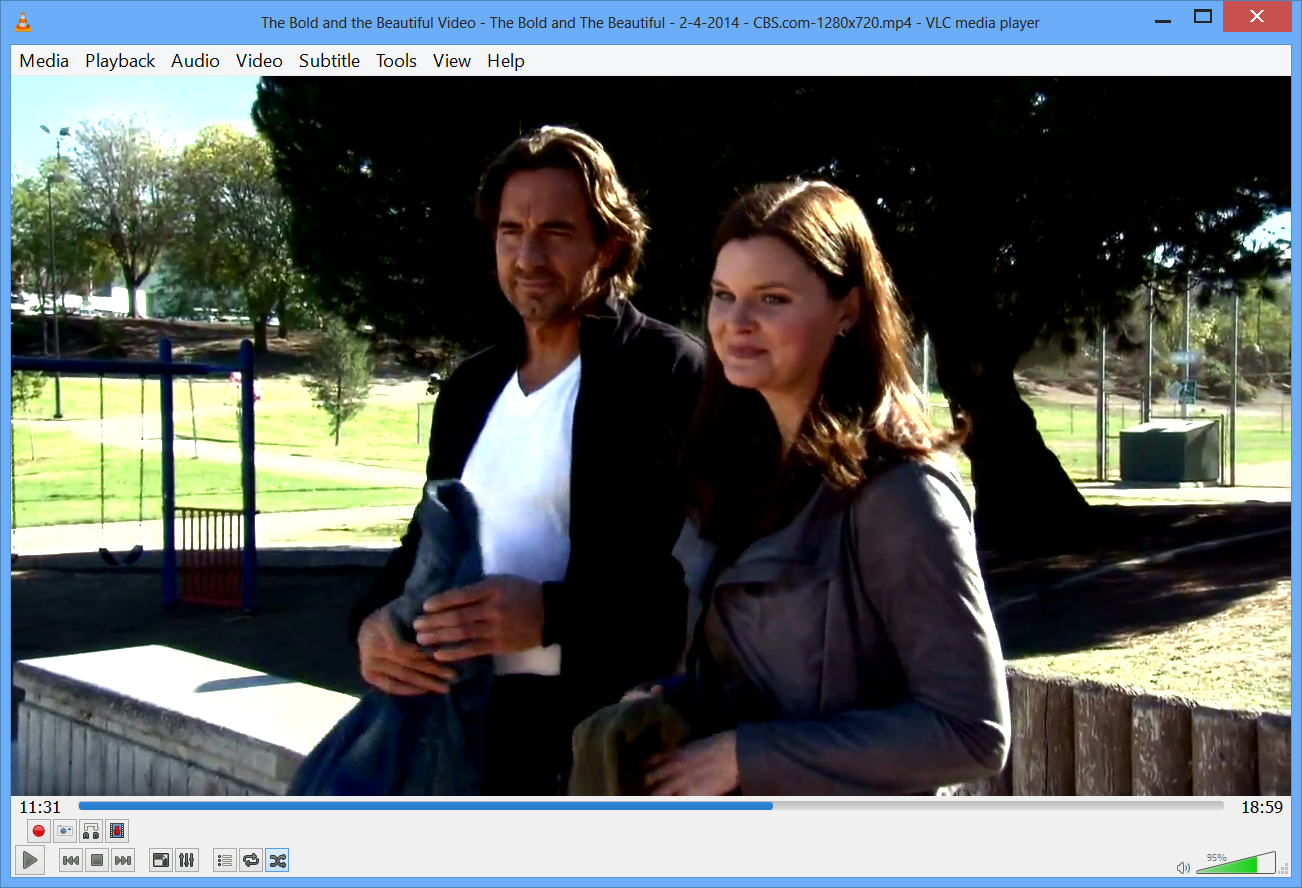Skip to the next media item
Screen dimensions: 1302x888
(x=123, y=860)
